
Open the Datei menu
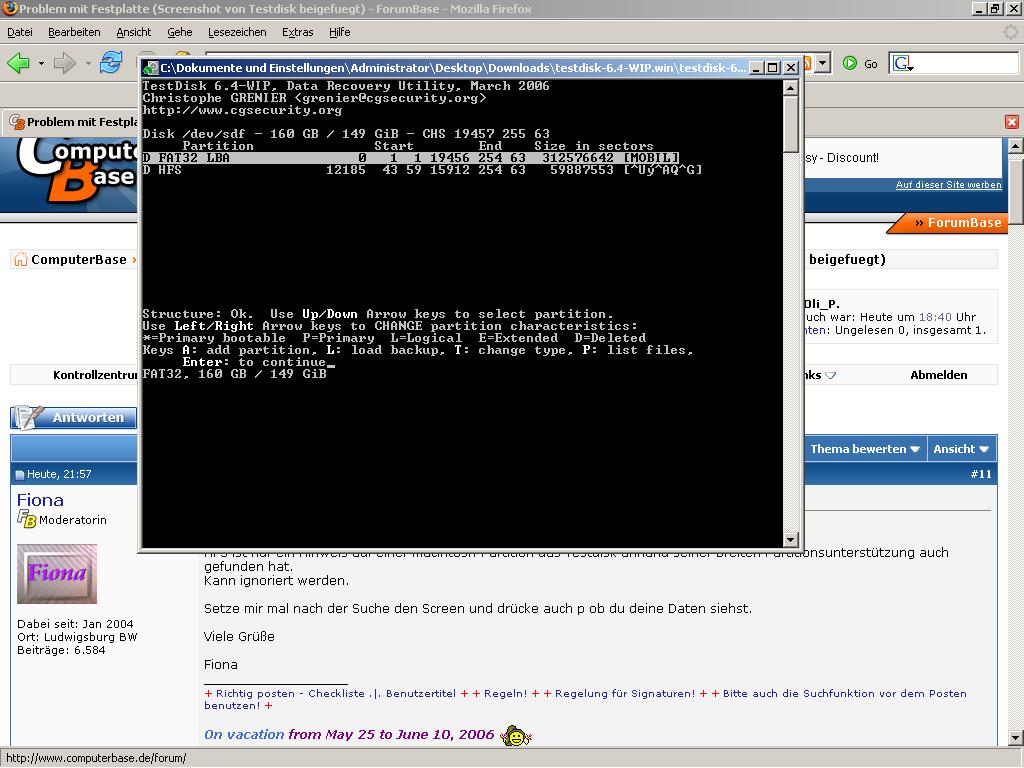coord(20,32)
